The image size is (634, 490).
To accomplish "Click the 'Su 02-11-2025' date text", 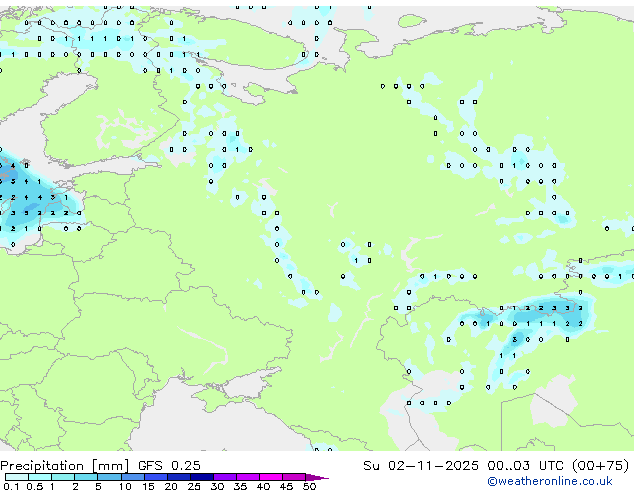I will click(x=421, y=466).
